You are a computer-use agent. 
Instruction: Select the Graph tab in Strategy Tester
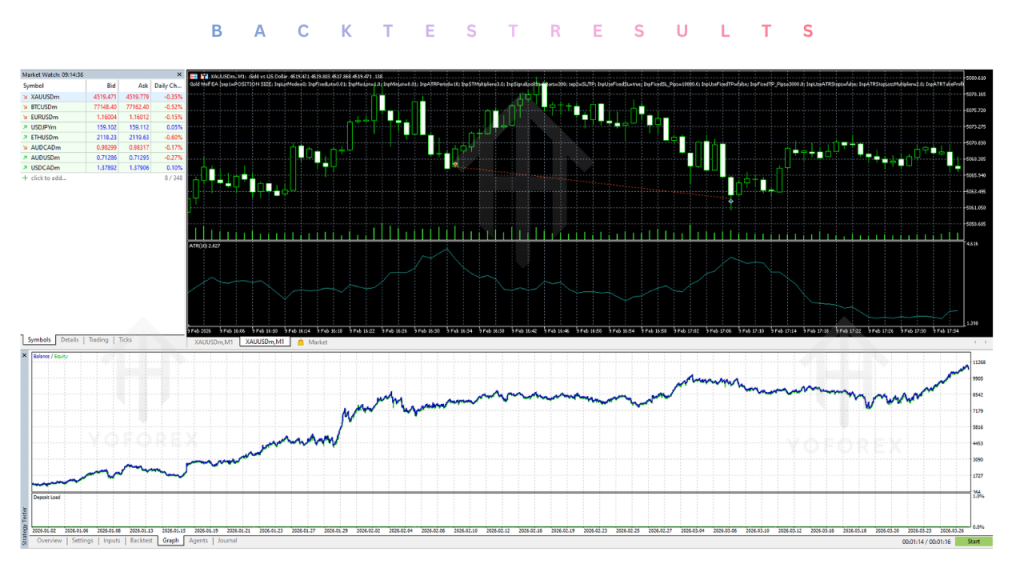[x=170, y=541]
